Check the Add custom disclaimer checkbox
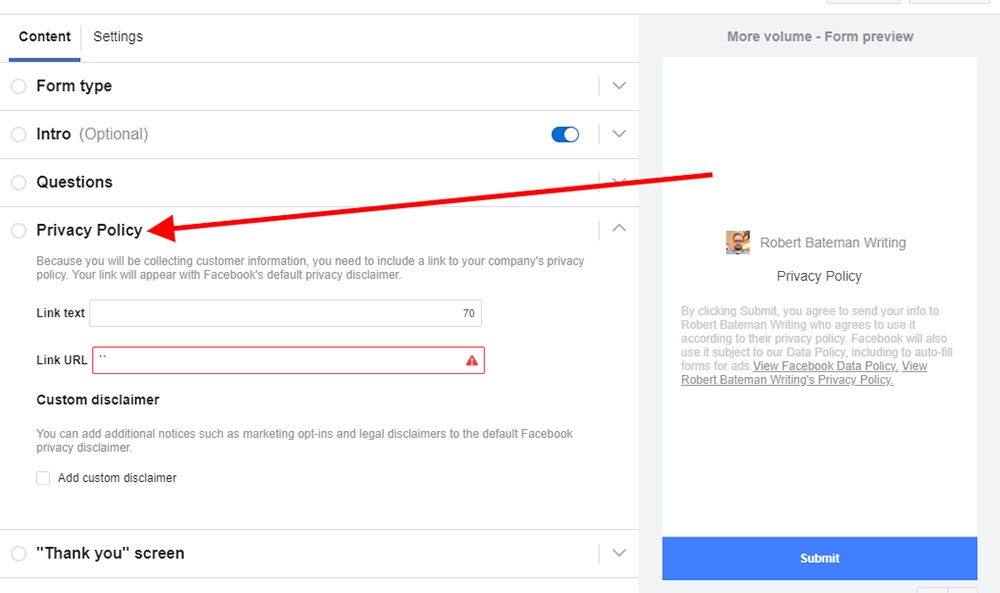Viewport: 1000px width, 593px height. pyautogui.click(x=43, y=478)
